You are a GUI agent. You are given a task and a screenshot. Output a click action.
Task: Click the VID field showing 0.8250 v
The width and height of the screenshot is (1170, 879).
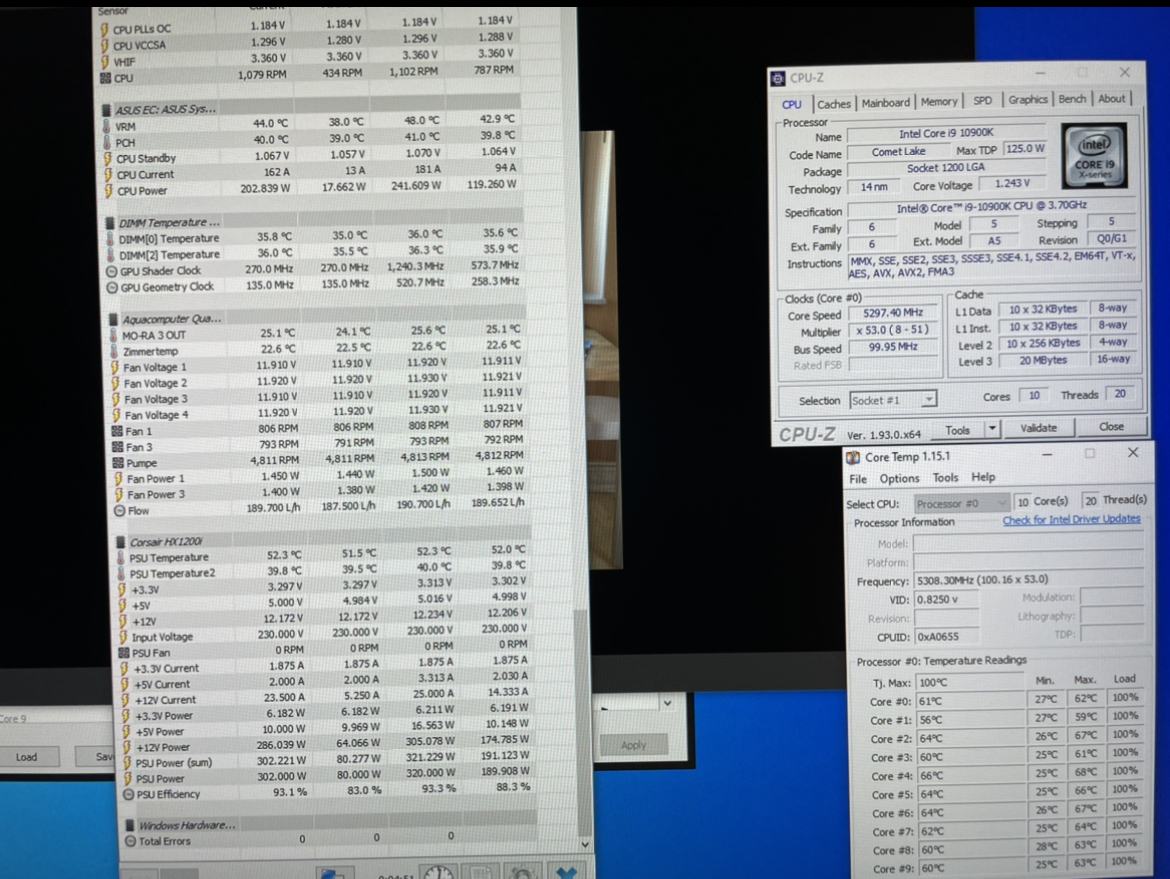[x=946, y=599]
